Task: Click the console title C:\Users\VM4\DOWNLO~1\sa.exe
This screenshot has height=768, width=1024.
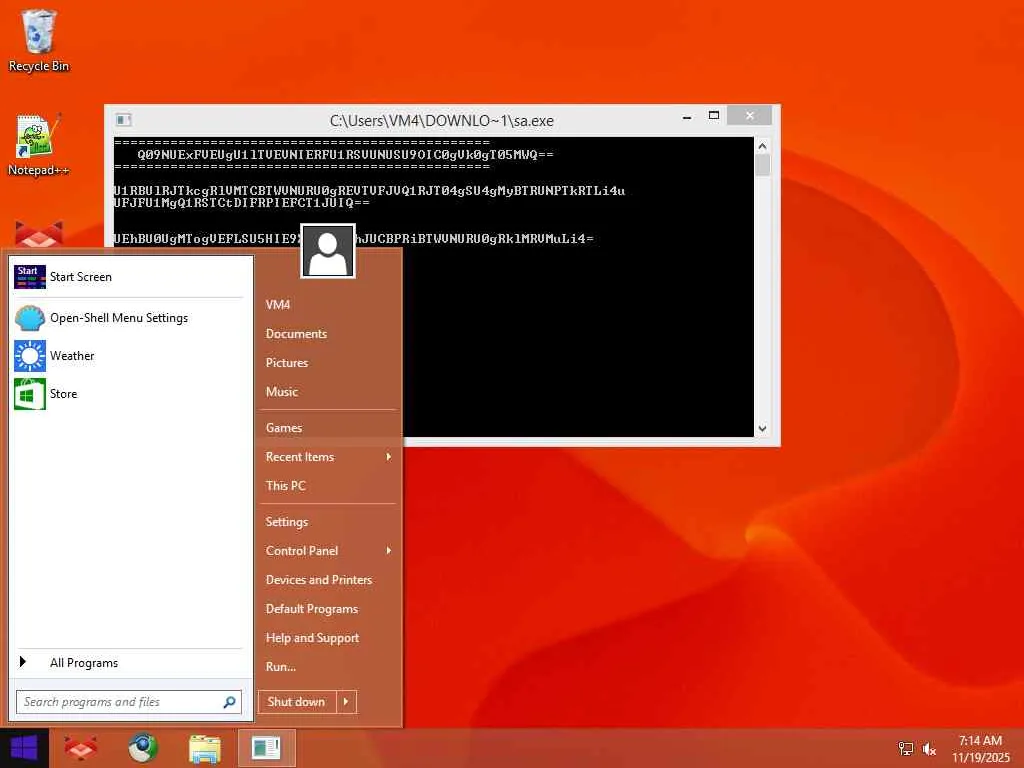Action: coord(441,121)
